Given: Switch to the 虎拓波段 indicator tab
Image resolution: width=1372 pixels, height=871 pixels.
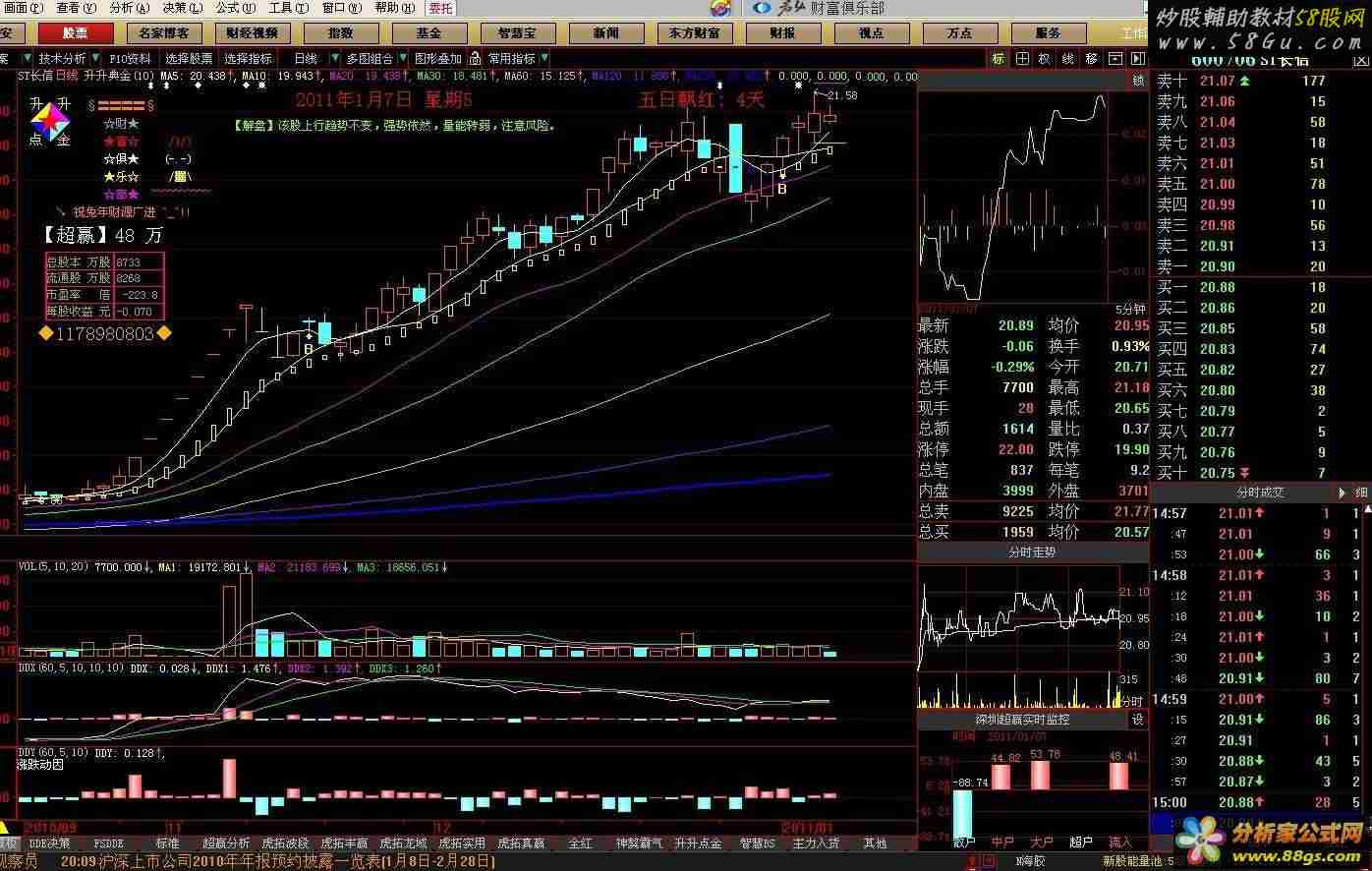Looking at the screenshot, I should pyautogui.click(x=285, y=842).
